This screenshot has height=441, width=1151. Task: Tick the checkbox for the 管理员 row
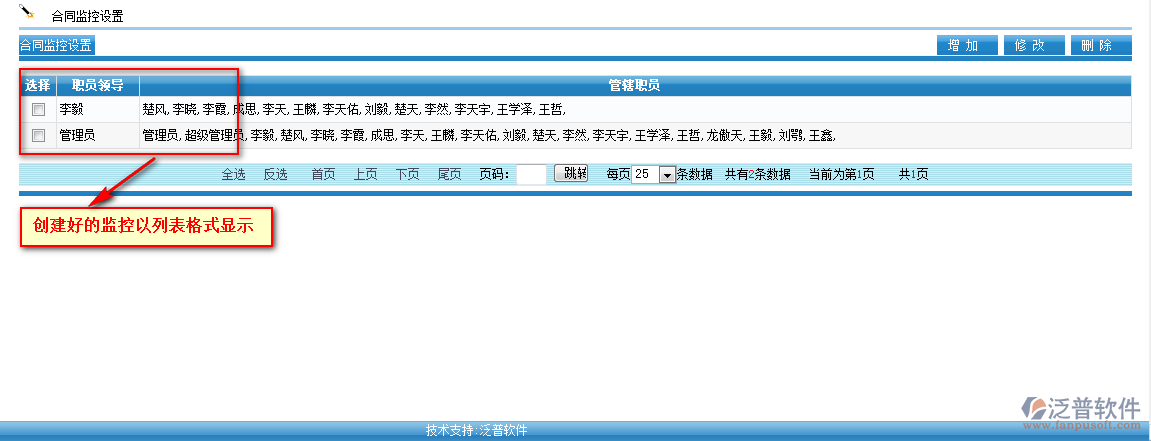point(38,136)
